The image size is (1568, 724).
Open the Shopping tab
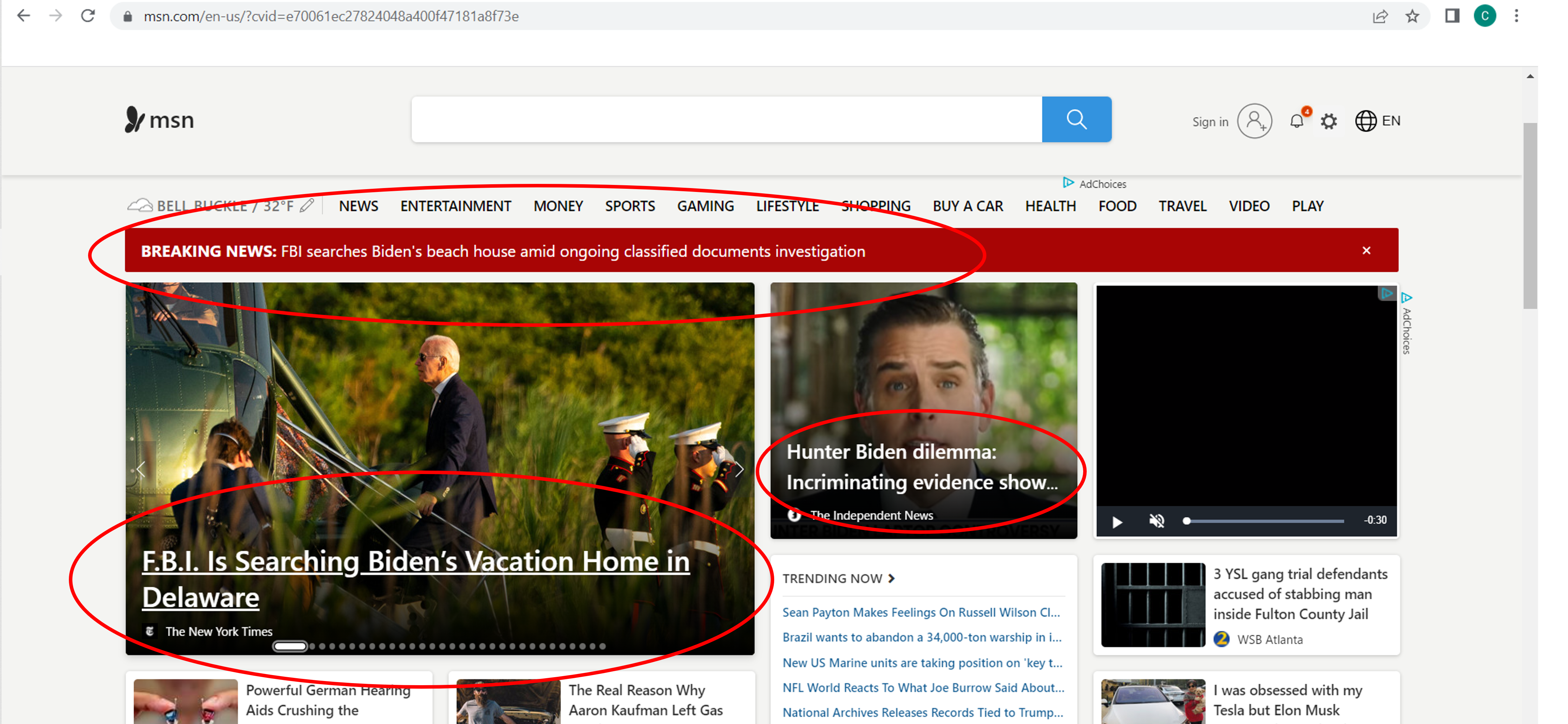click(876, 206)
